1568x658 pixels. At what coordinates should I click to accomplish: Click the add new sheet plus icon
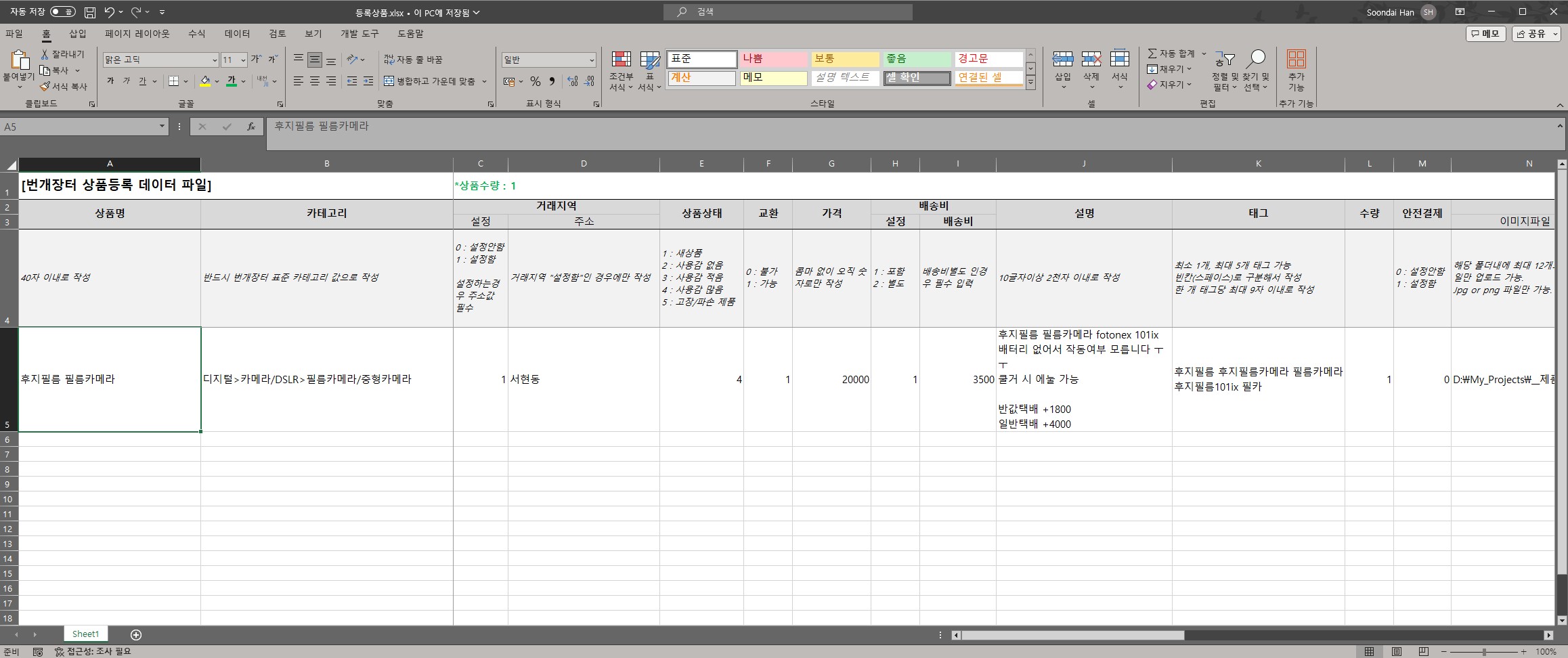tap(136, 634)
